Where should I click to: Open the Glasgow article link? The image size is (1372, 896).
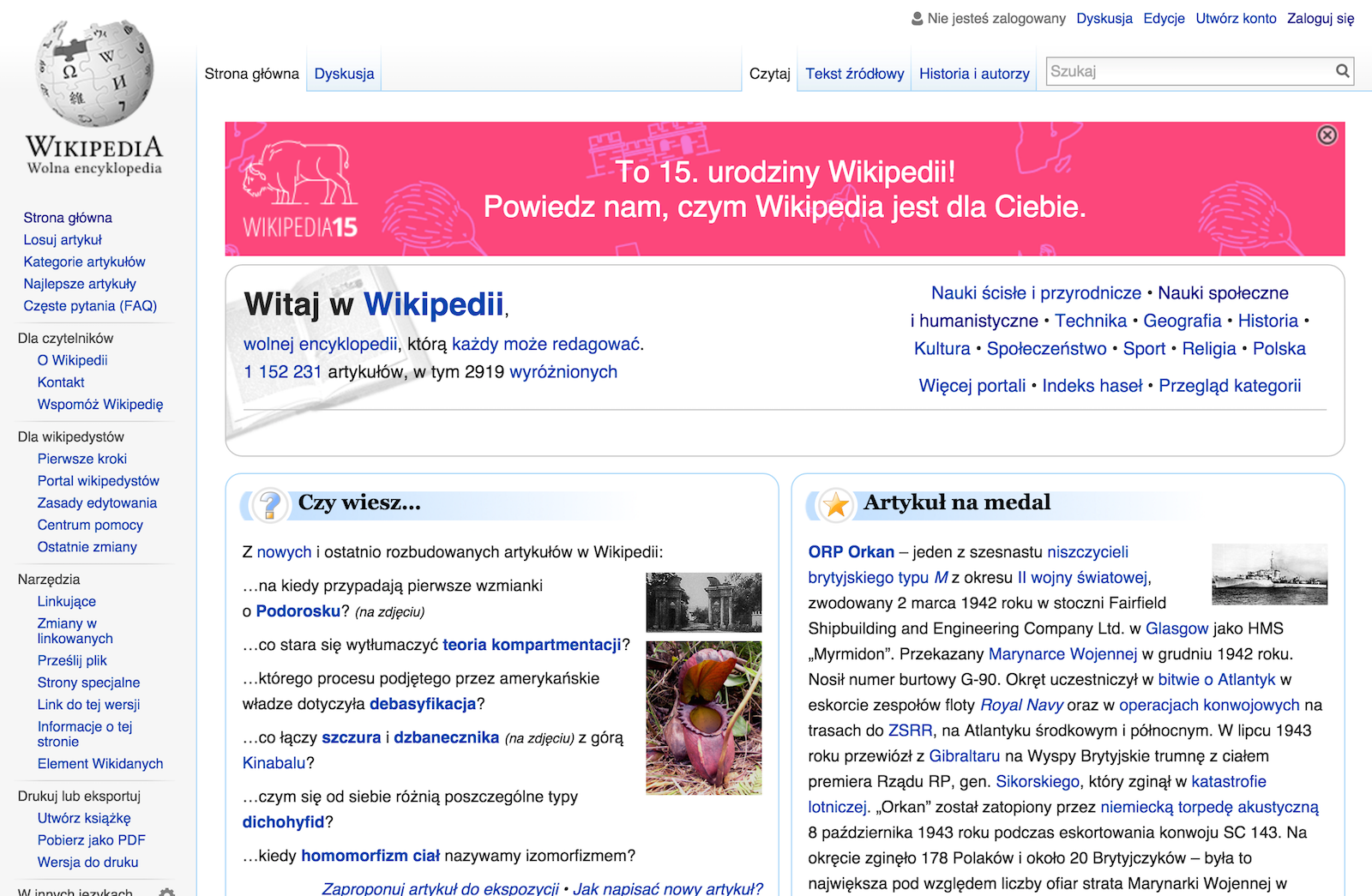click(x=1176, y=628)
